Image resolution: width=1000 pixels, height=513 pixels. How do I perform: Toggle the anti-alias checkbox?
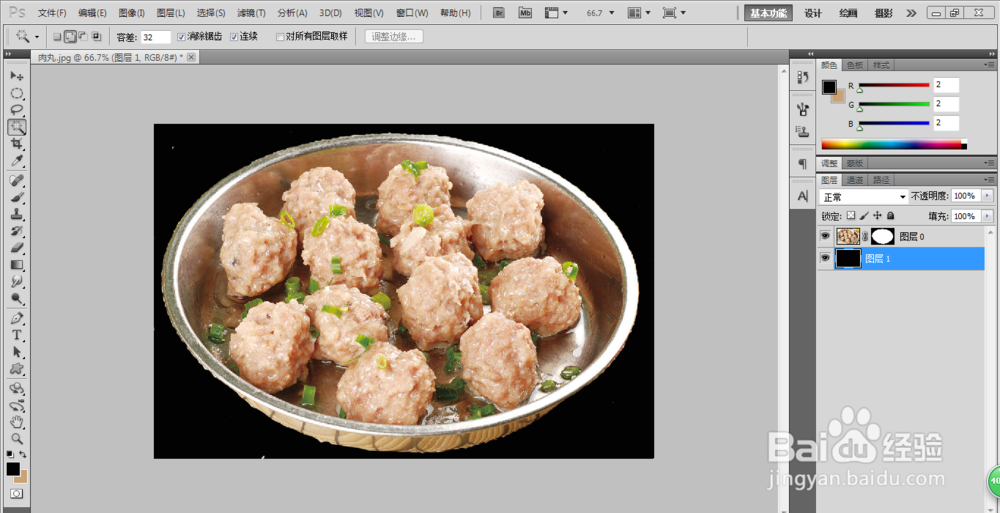click(181, 37)
